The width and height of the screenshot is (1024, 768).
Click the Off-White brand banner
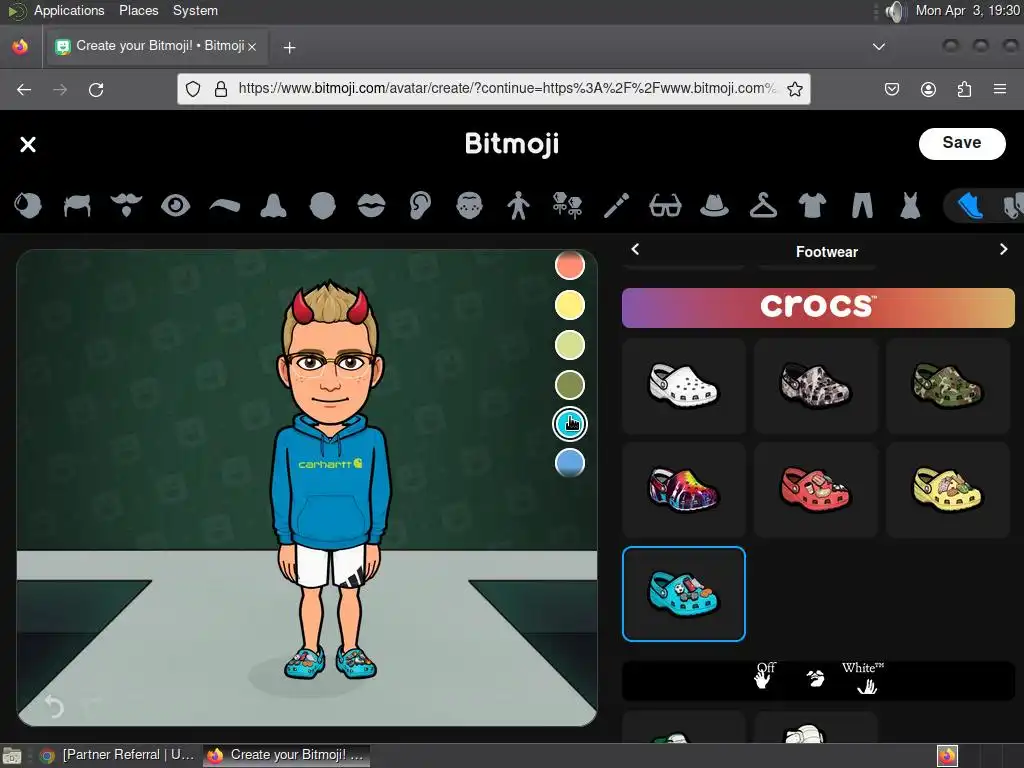click(x=818, y=680)
